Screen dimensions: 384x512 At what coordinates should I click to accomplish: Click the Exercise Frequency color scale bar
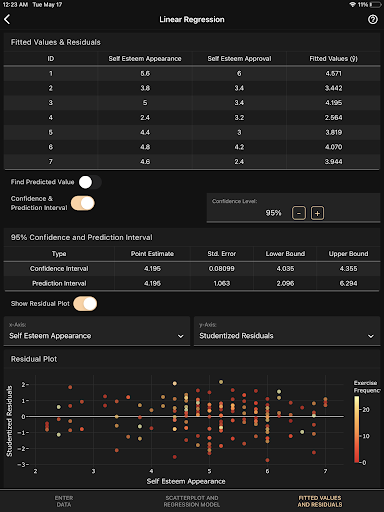(357, 429)
